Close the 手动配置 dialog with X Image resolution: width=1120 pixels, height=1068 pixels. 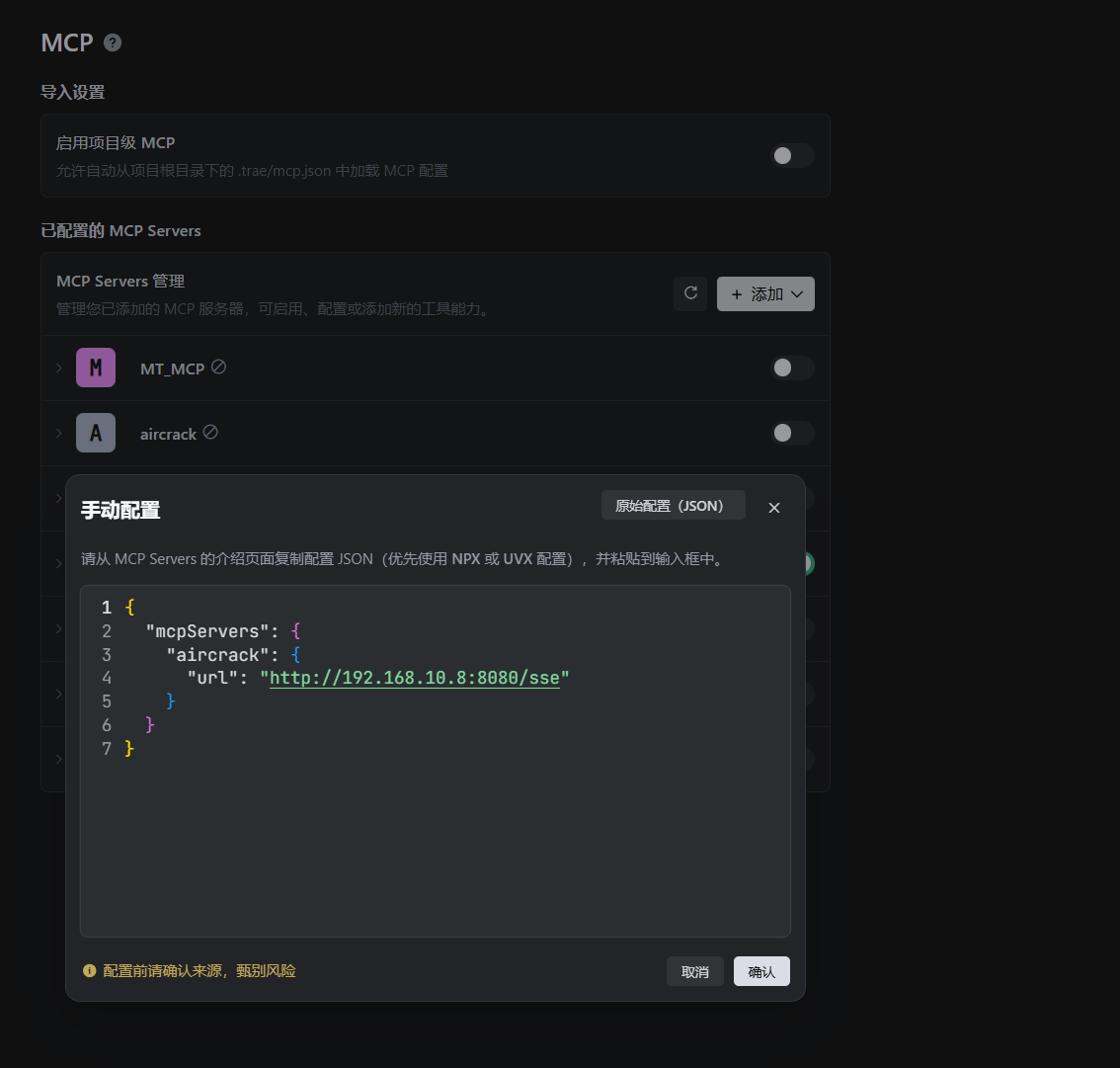(x=774, y=508)
